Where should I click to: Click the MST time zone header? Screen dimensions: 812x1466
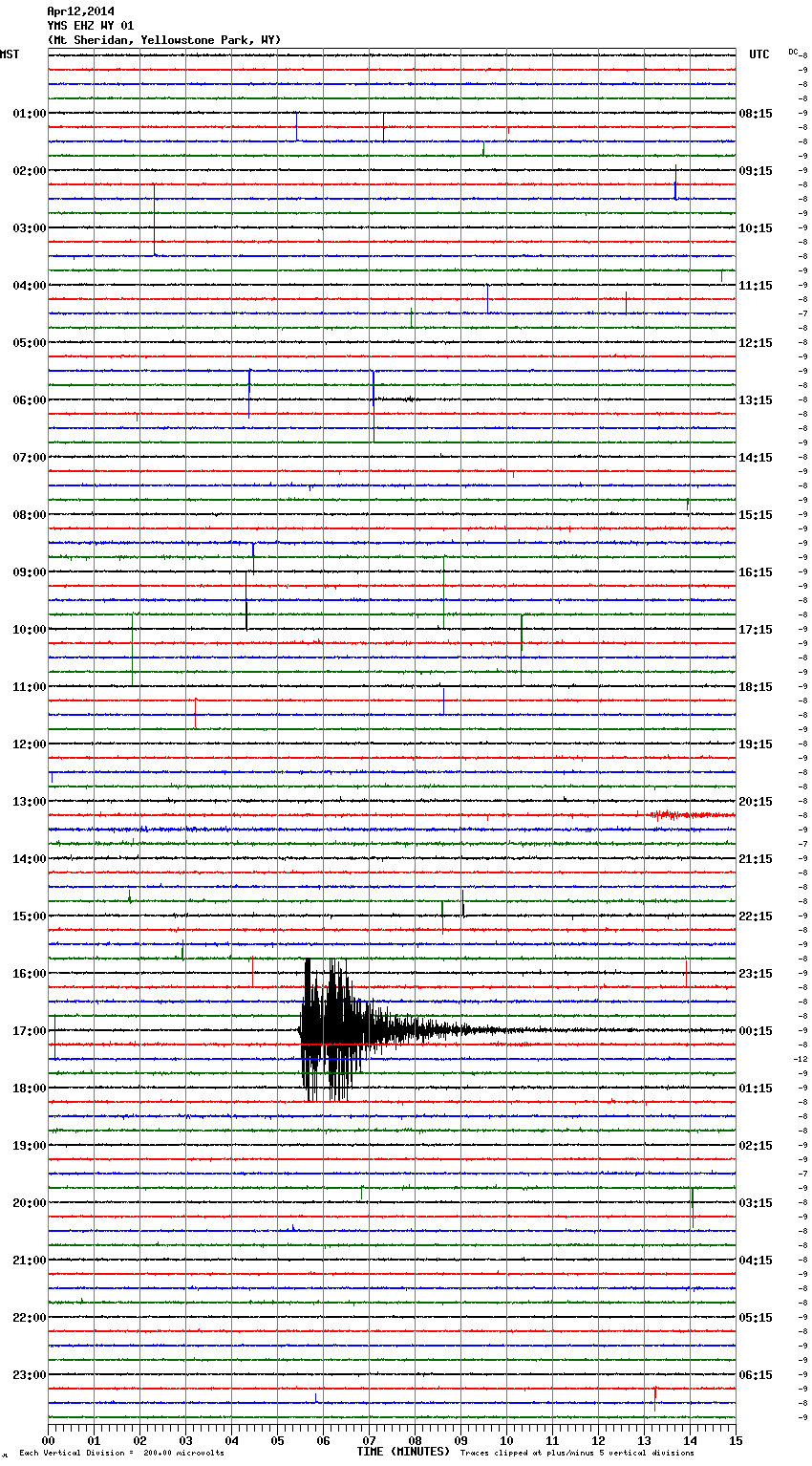(10, 54)
